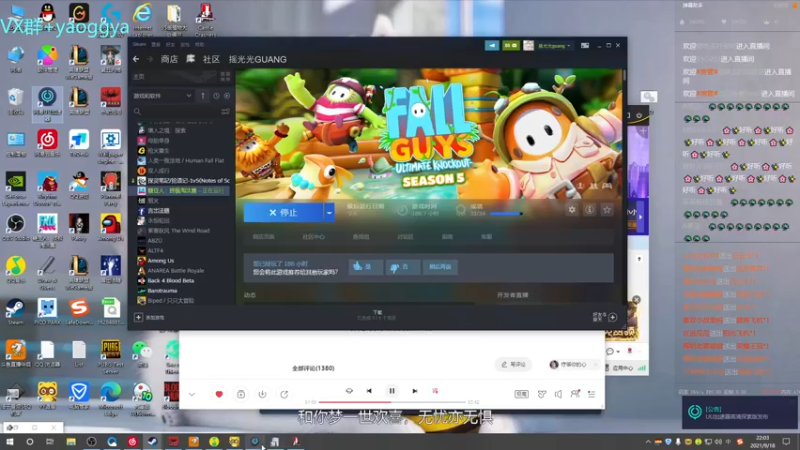
Task: Click 写评论 write comment button
Action: (x=513, y=364)
